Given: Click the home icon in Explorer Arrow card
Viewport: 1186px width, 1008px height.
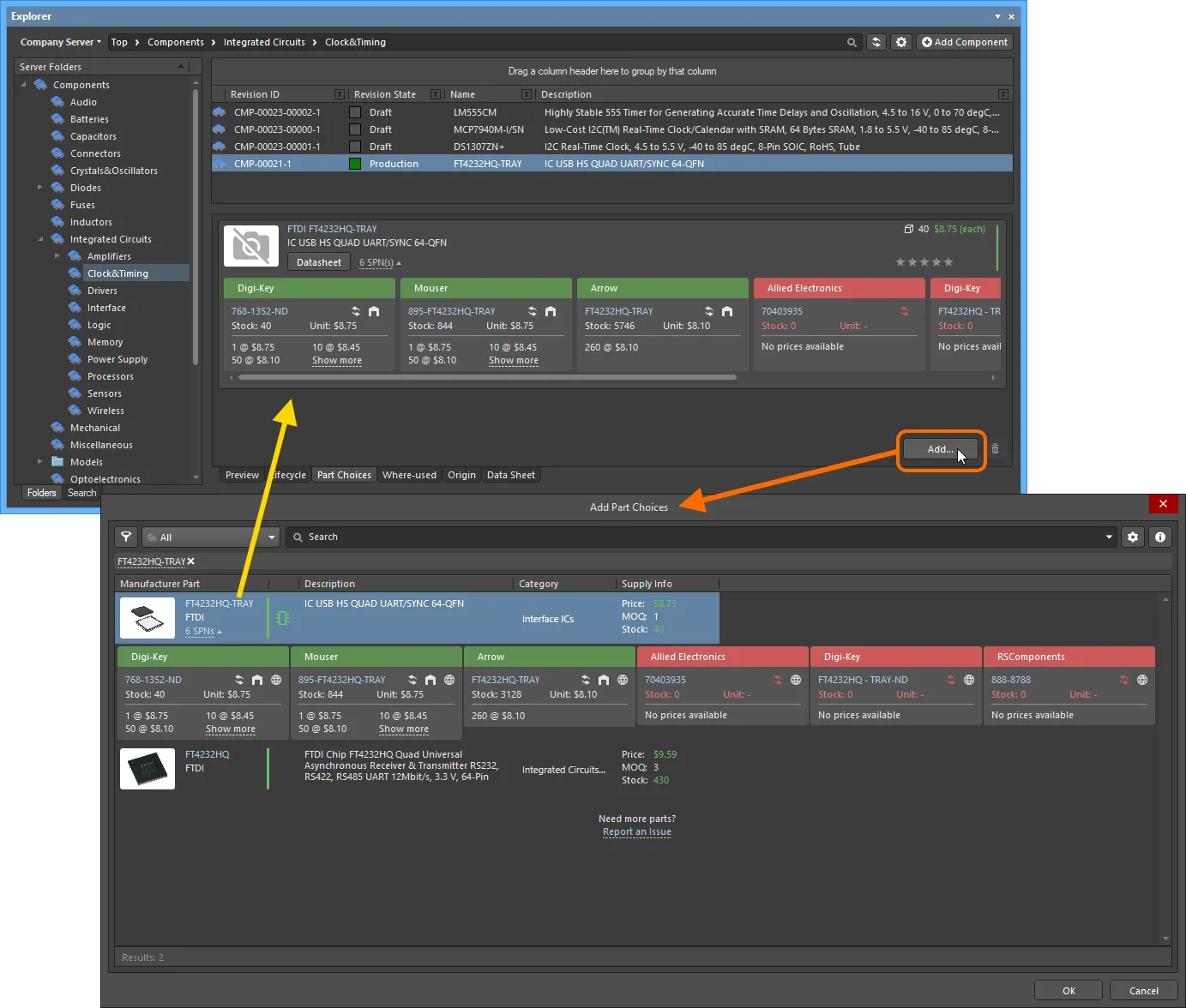Looking at the screenshot, I should (727, 311).
